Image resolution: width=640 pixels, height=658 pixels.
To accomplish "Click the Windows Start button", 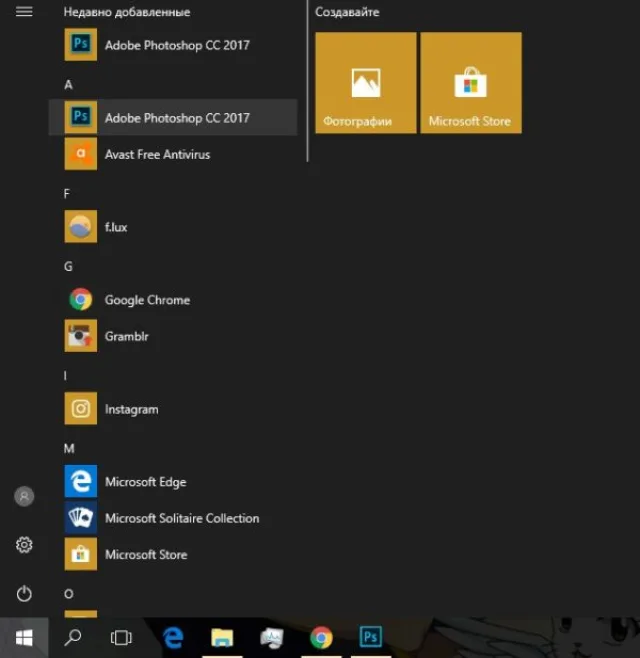I will tap(24, 638).
